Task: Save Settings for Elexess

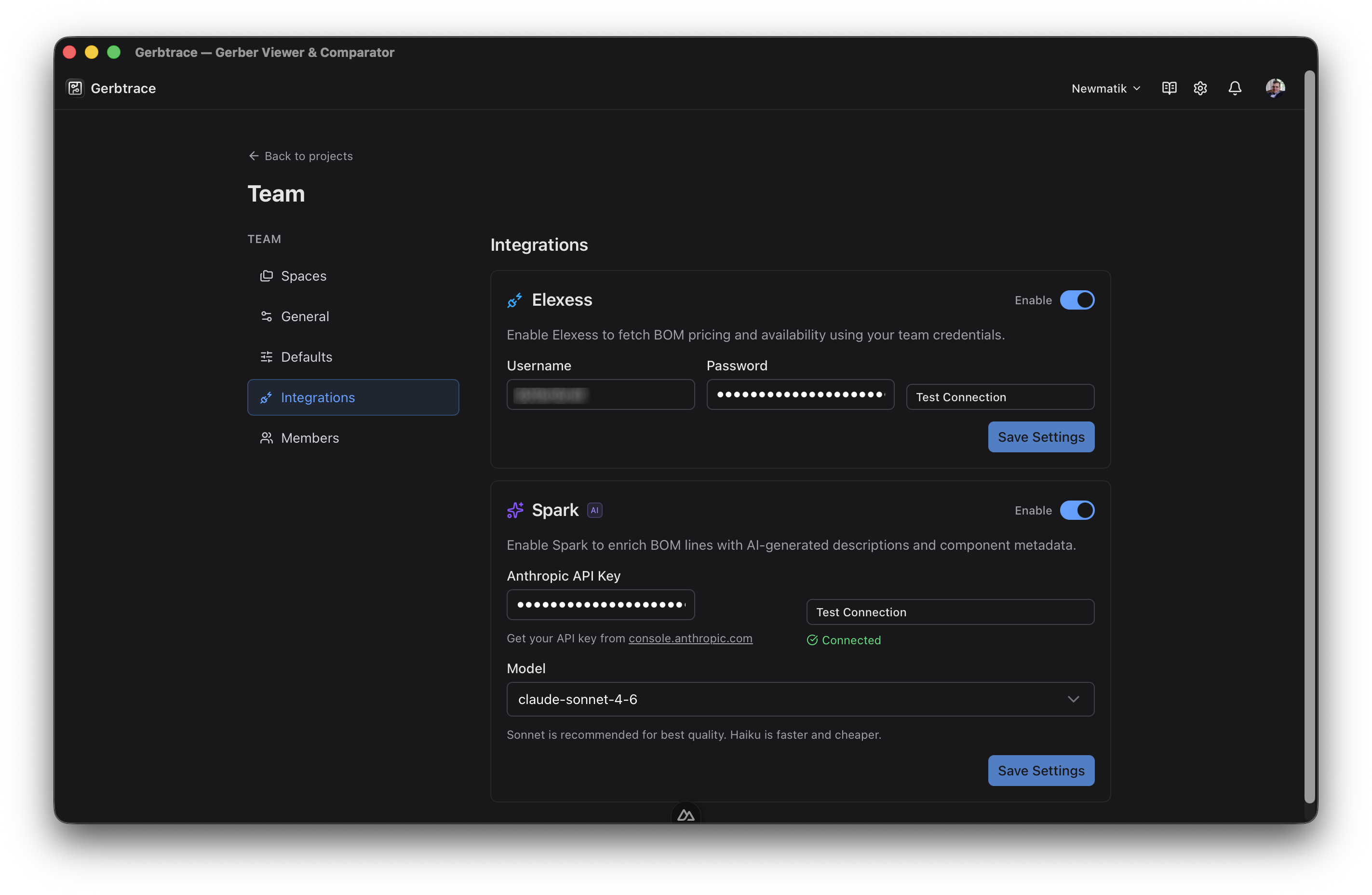Action: [1041, 436]
